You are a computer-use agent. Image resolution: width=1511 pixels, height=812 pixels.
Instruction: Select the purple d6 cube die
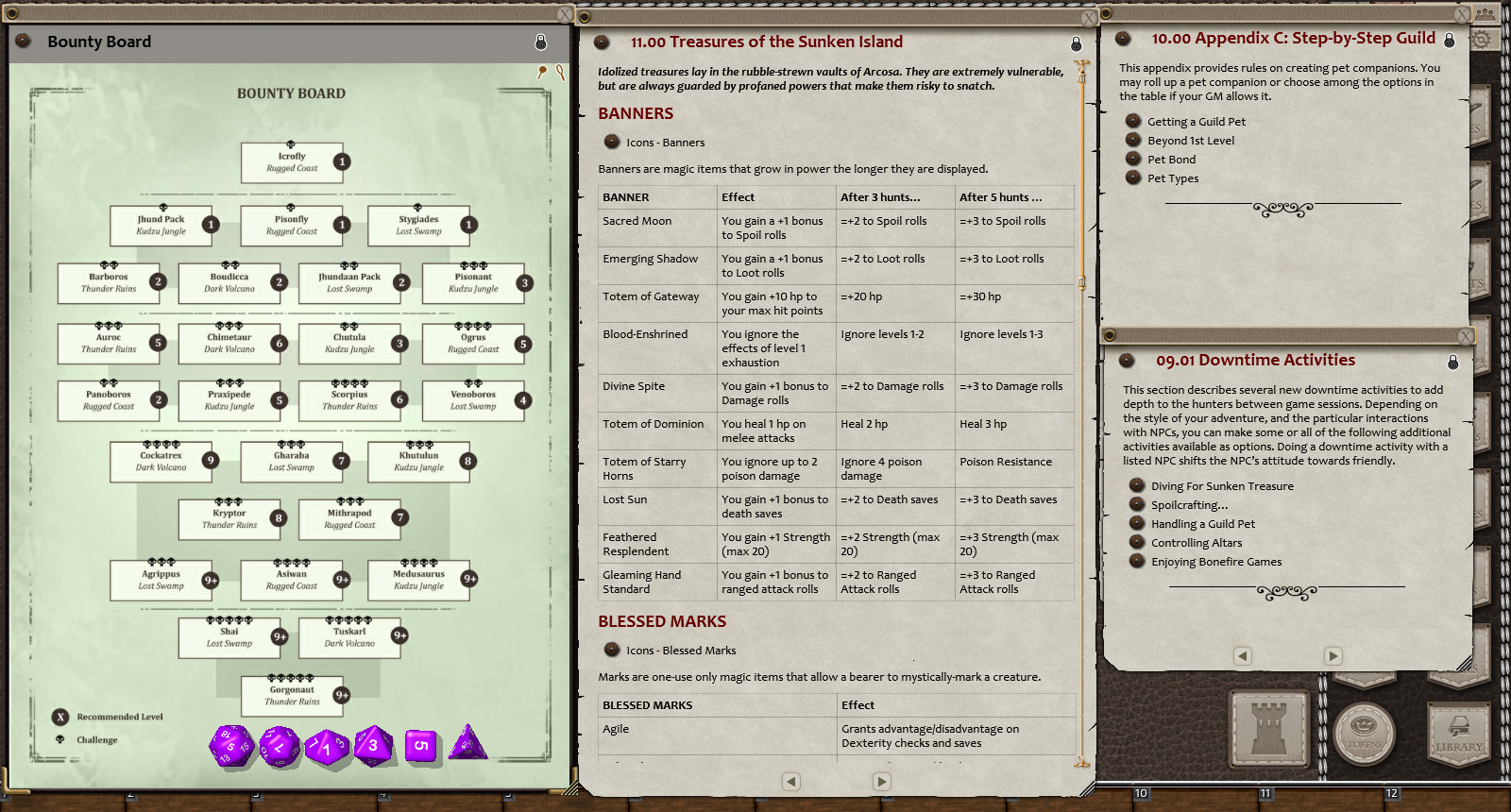pyautogui.click(x=420, y=745)
